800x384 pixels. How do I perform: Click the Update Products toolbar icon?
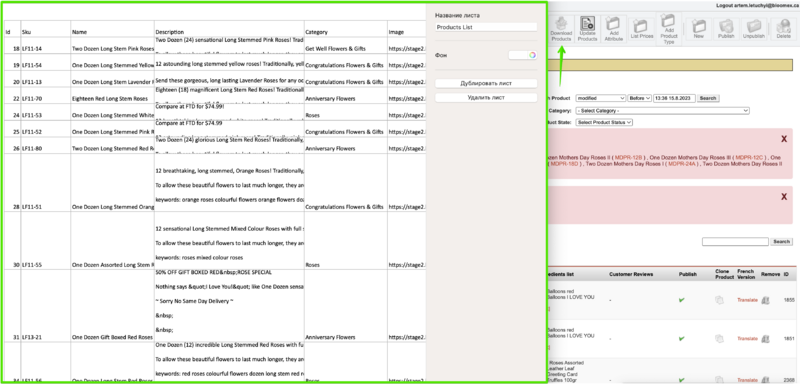(x=587, y=29)
